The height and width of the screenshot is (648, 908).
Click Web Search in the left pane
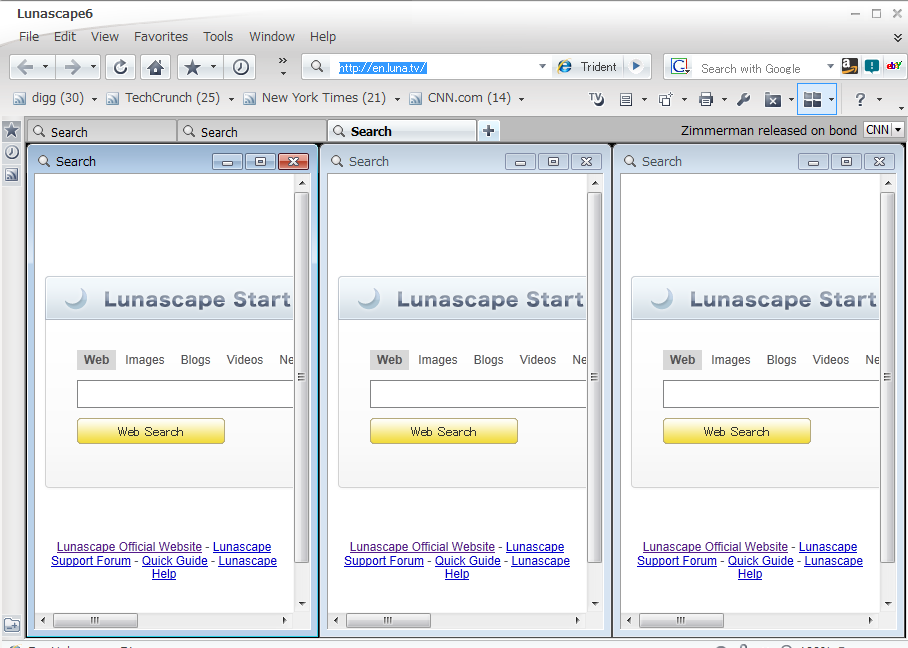tap(151, 431)
